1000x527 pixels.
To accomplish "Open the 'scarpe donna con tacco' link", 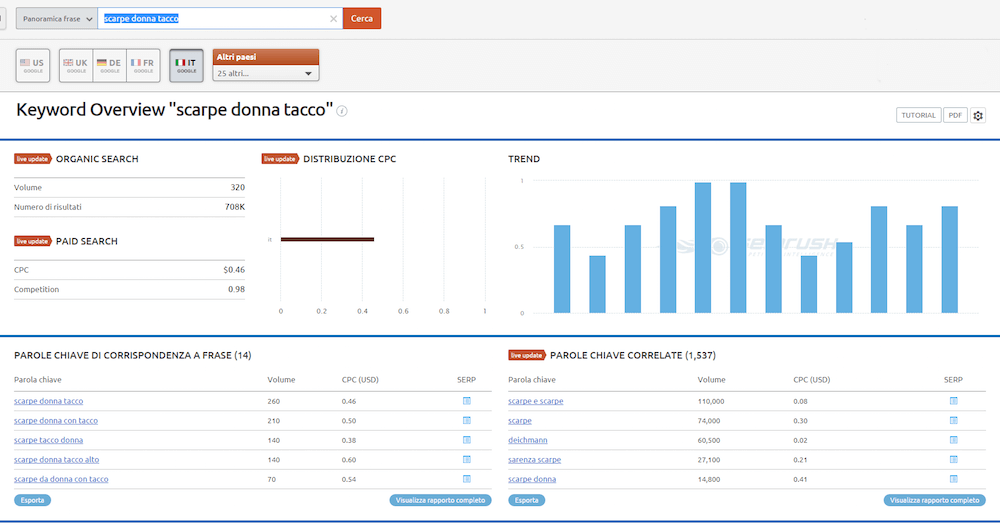I will 56,420.
